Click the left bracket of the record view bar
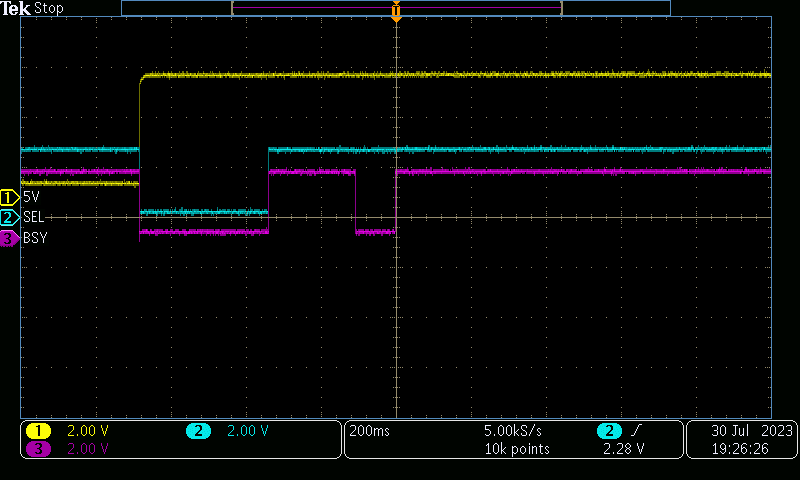 pos(233,8)
